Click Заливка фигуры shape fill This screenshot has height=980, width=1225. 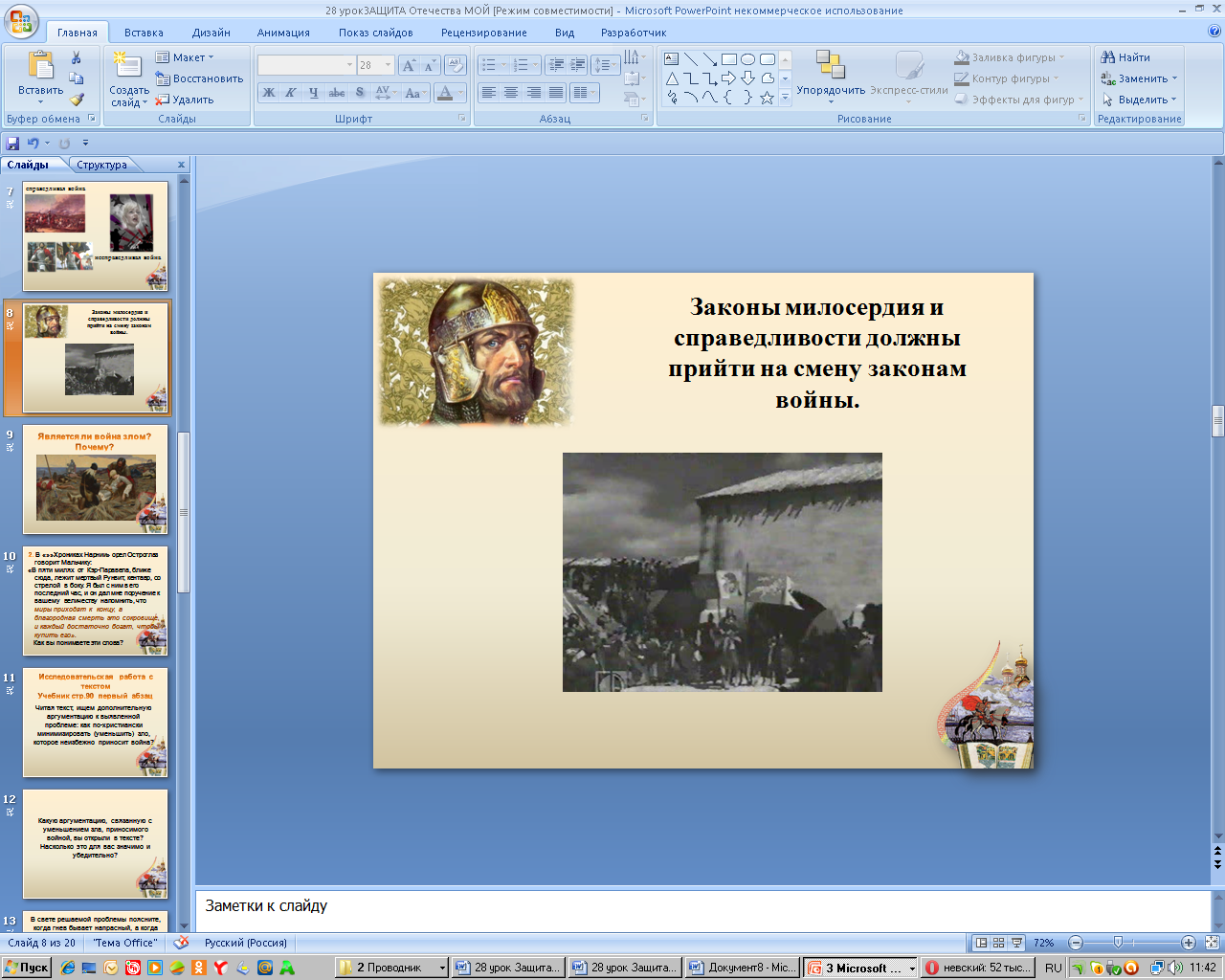point(1011,57)
